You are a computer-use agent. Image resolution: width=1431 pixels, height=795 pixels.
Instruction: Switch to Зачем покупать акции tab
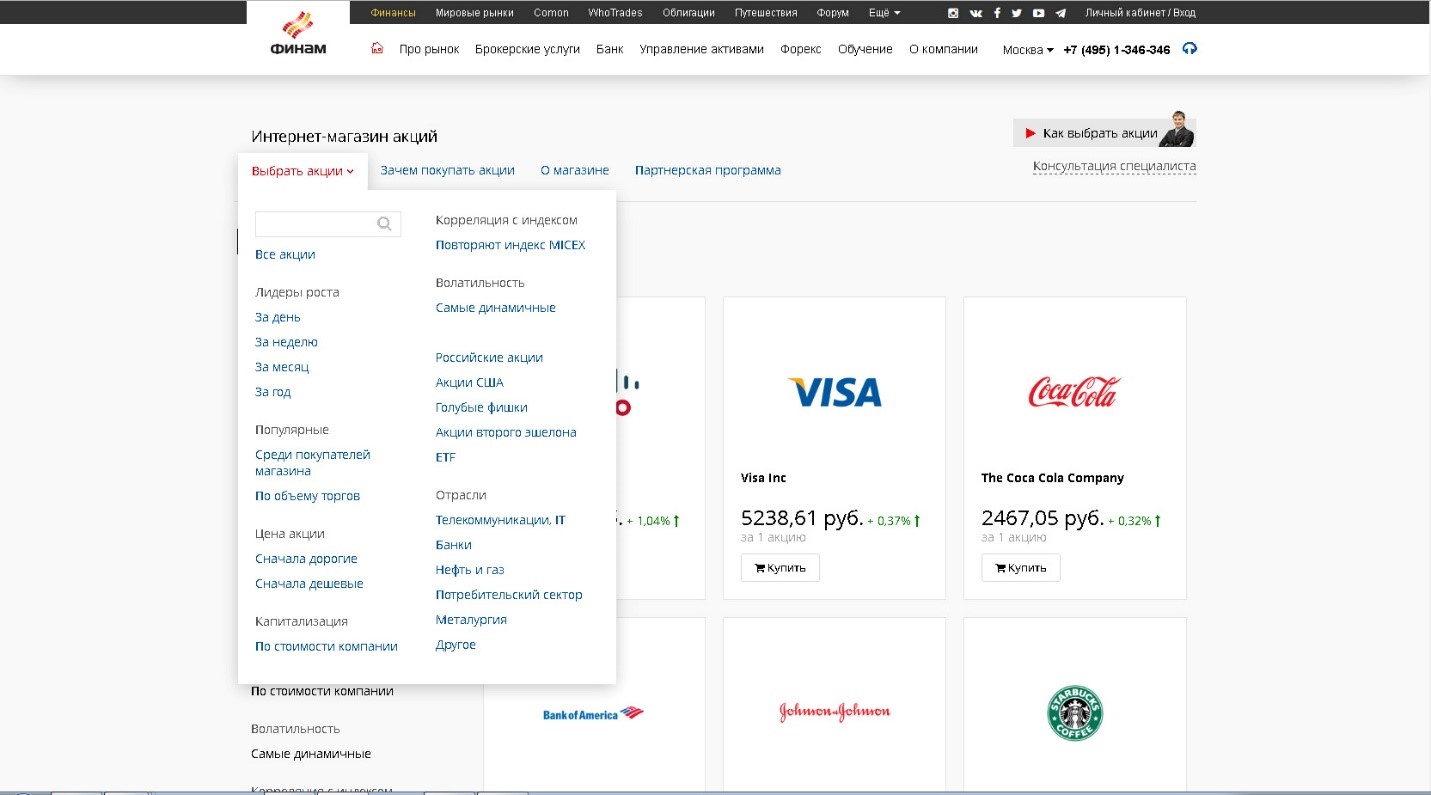(447, 170)
